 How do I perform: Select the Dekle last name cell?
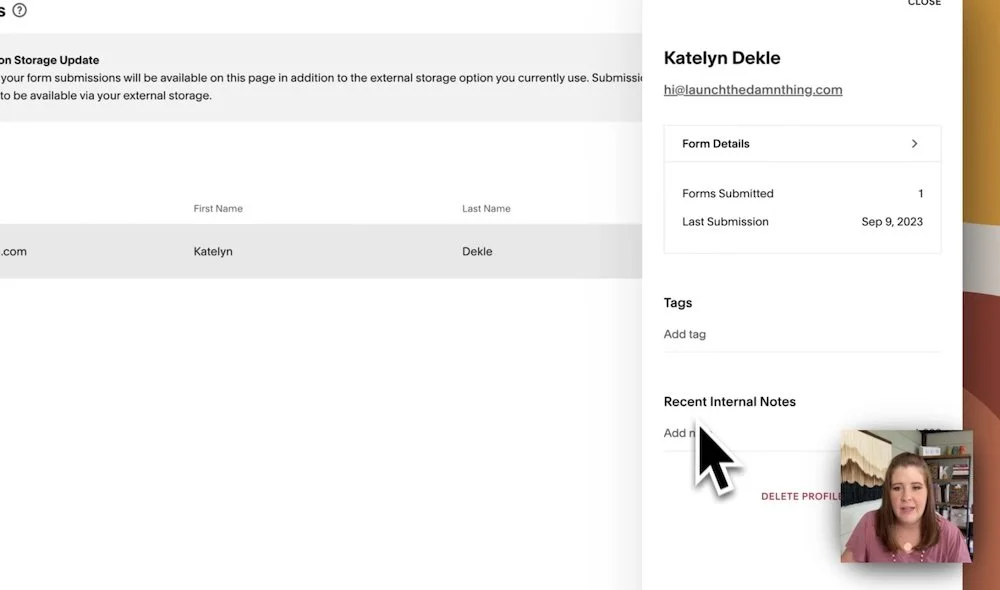point(477,251)
